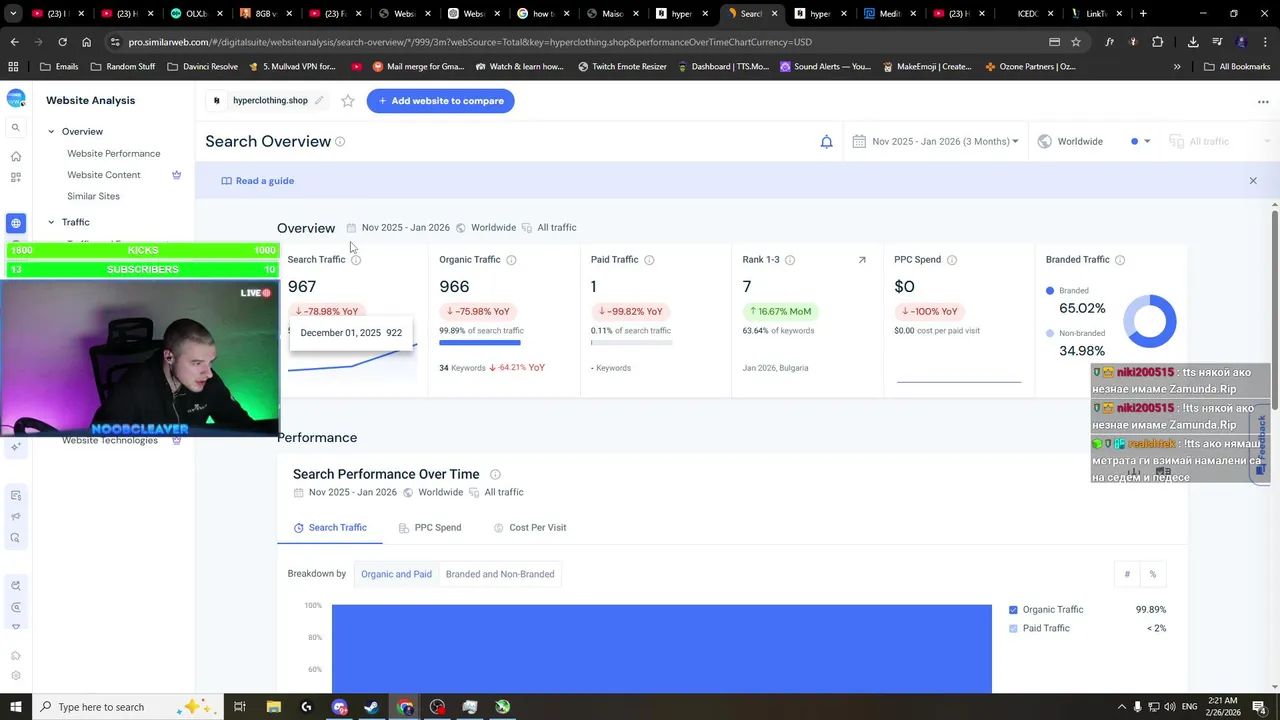The image size is (1280, 720).
Task: Open the info icon beside Search Overview title
Action: click(340, 142)
